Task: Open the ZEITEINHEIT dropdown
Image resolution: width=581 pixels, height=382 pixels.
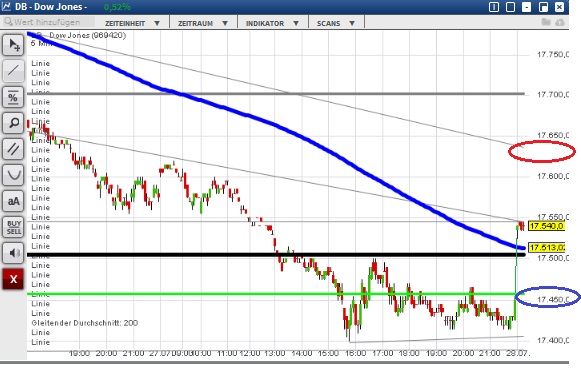Action: click(x=133, y=23)
